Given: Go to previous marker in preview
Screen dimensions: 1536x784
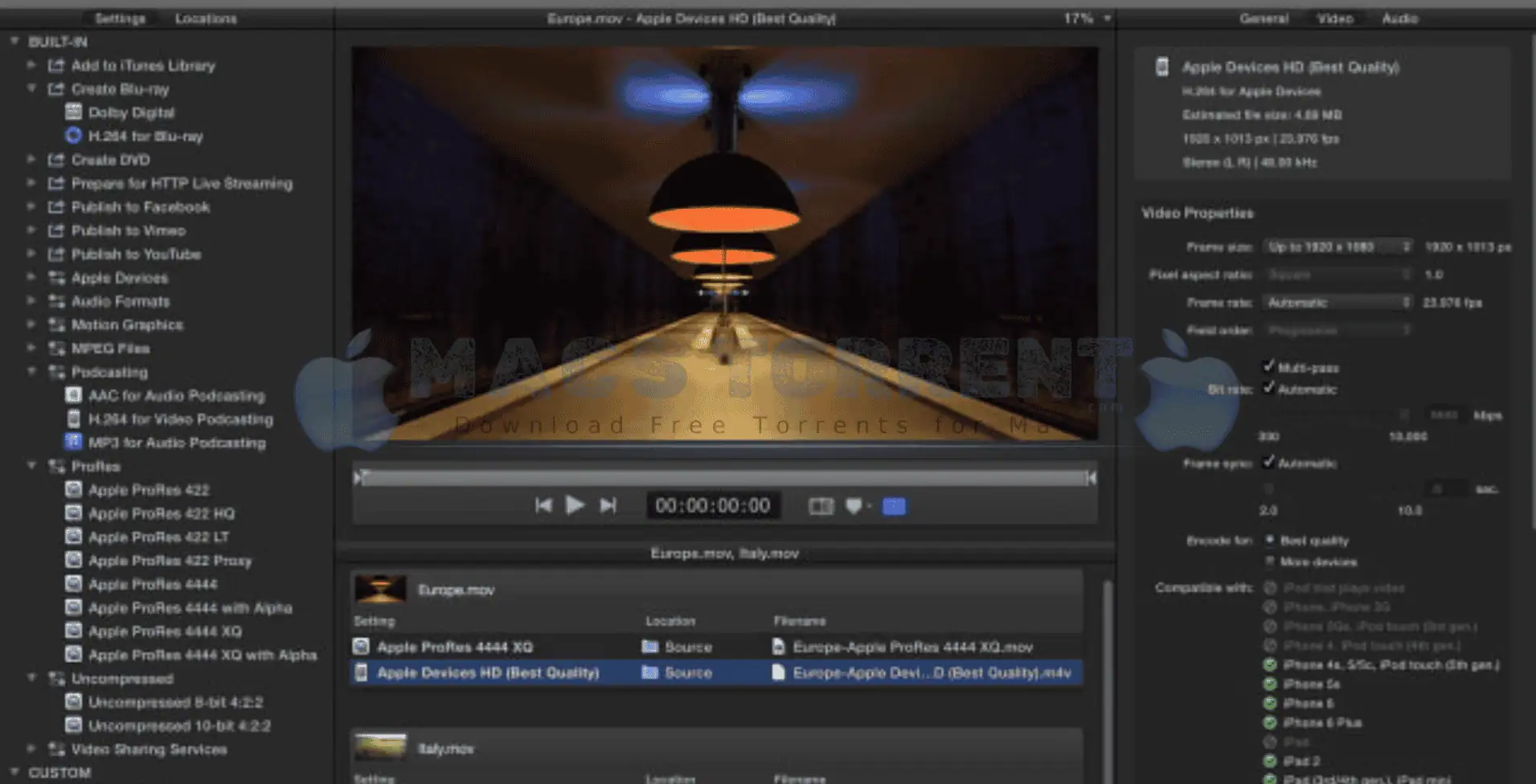Looking at the screenshot, I should [x=543, y=505].
